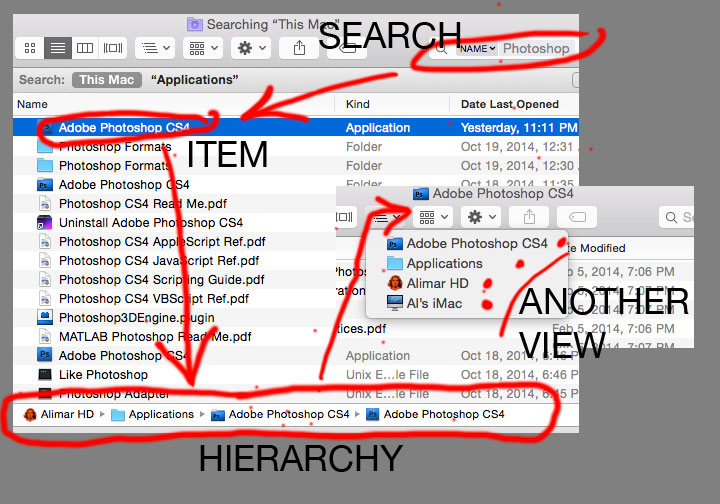Click the Like Photoshop terminal icon
Image resolution: width=720 pixels, height=504 pixels.
45,375
